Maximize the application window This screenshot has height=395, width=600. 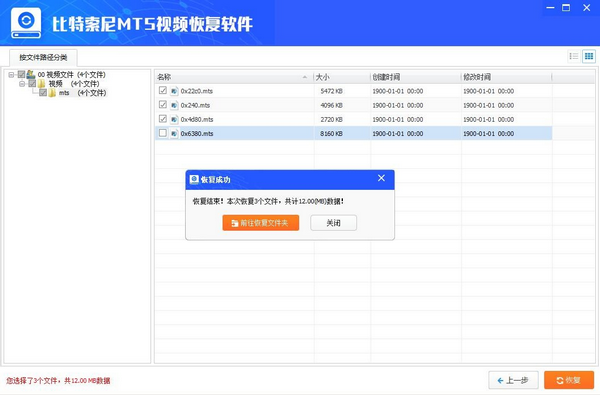[566, 8]
